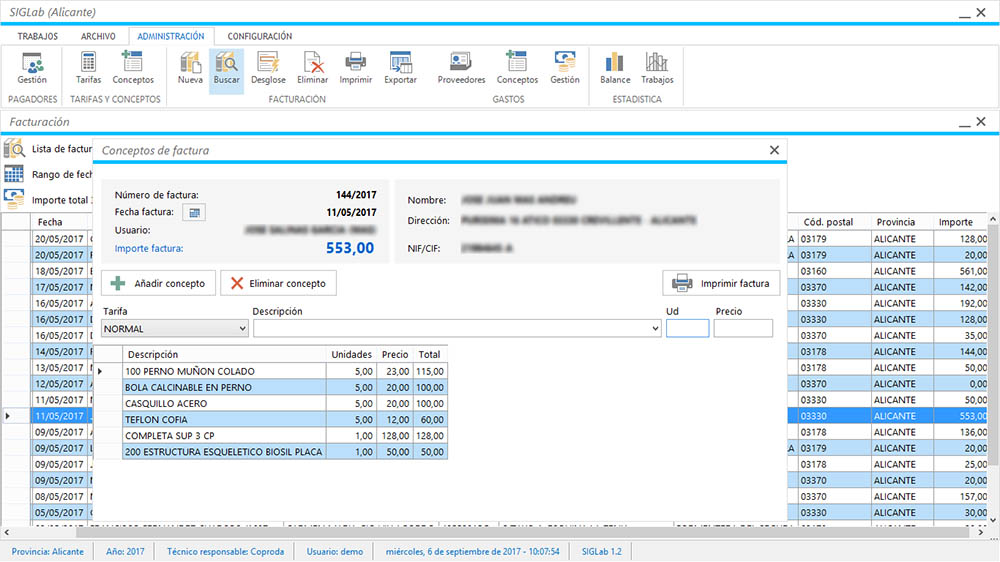
Task: Select the 200 ESTRUCTURA ESQUELETICO BIOSIL PLACA row
Action: (272, 452)
